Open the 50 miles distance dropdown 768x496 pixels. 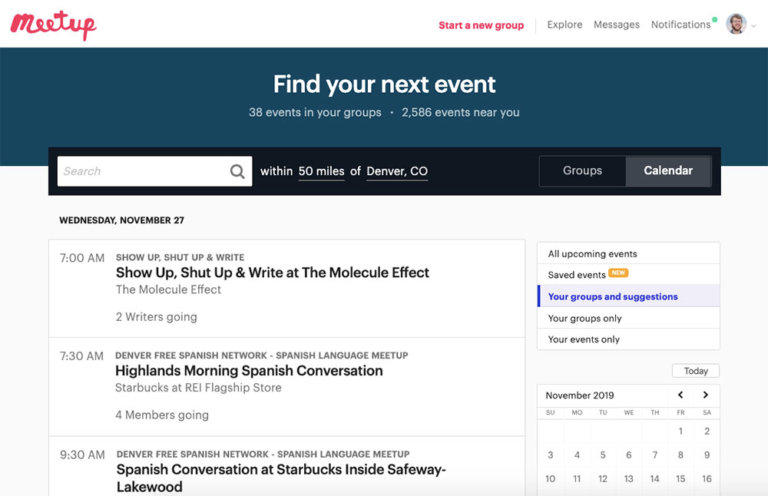click(x=321, y=171)
